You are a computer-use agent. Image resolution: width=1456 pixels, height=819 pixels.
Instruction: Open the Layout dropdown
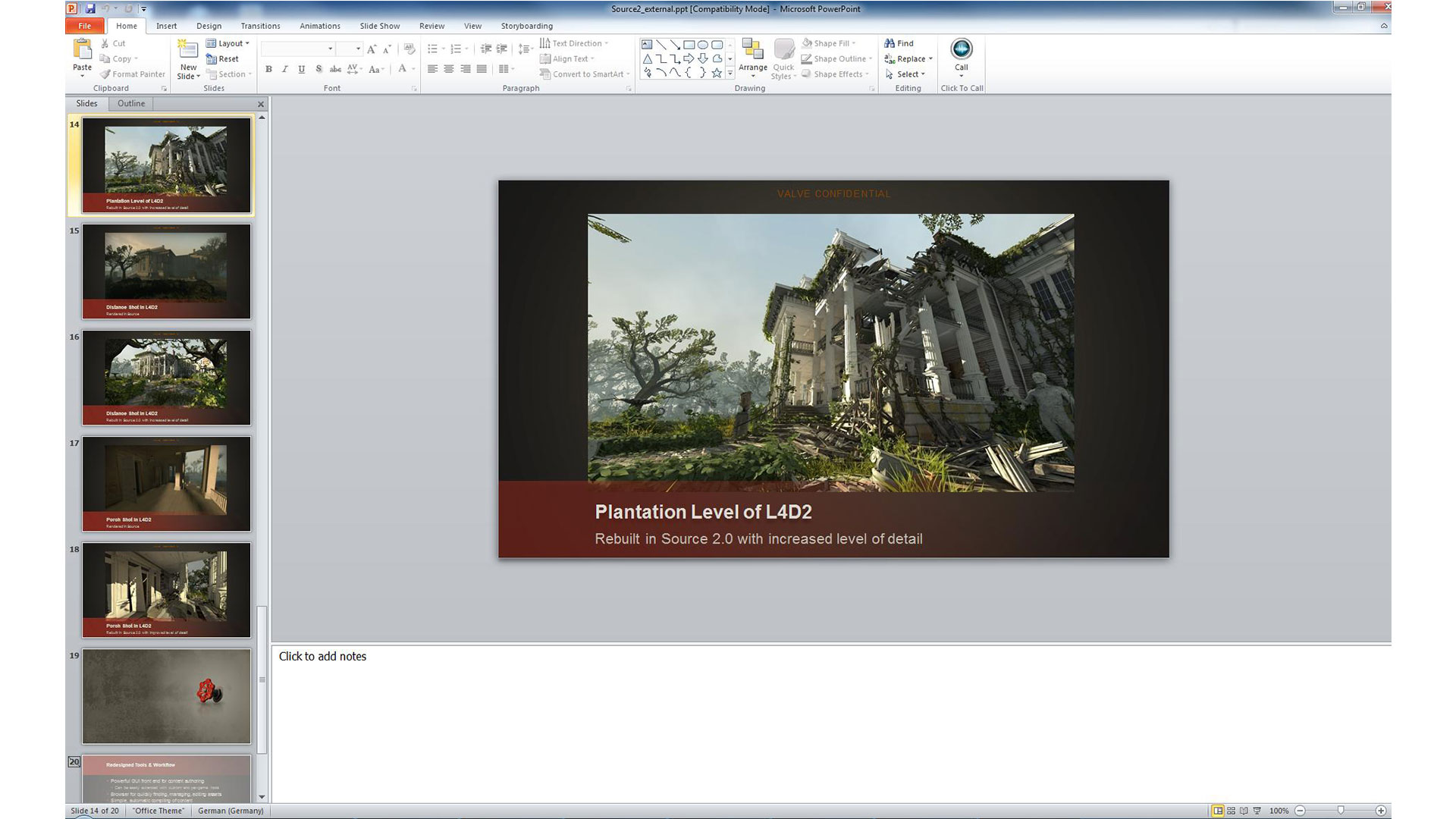(x=227, y=43)
